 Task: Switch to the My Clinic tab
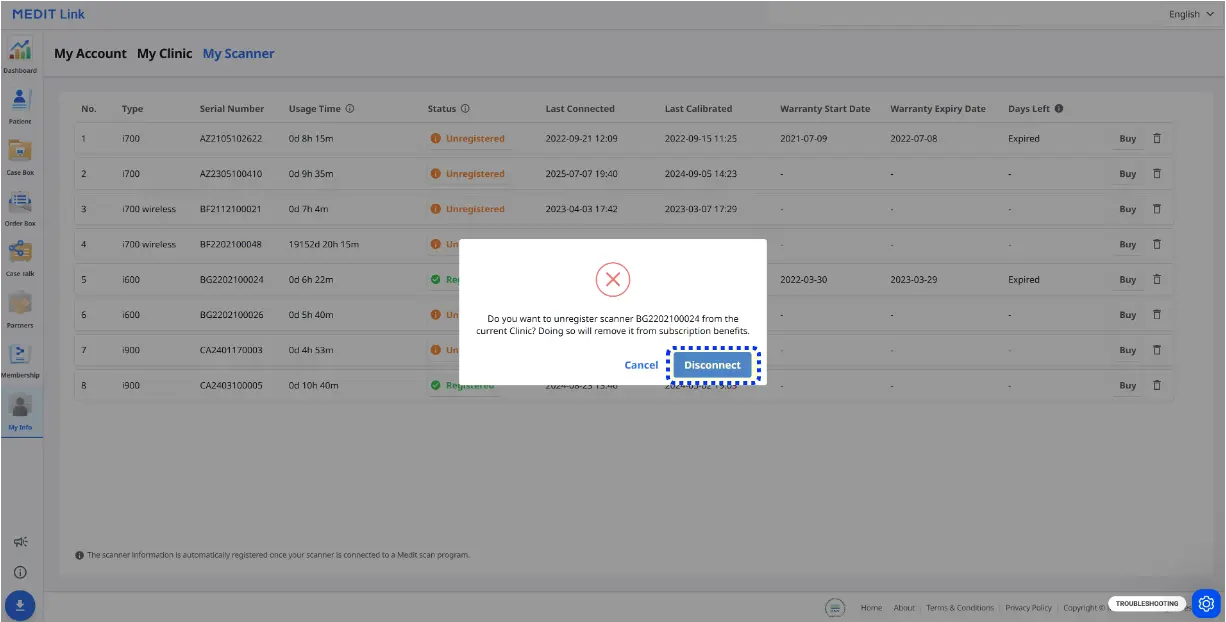click(x=164, y=54)
